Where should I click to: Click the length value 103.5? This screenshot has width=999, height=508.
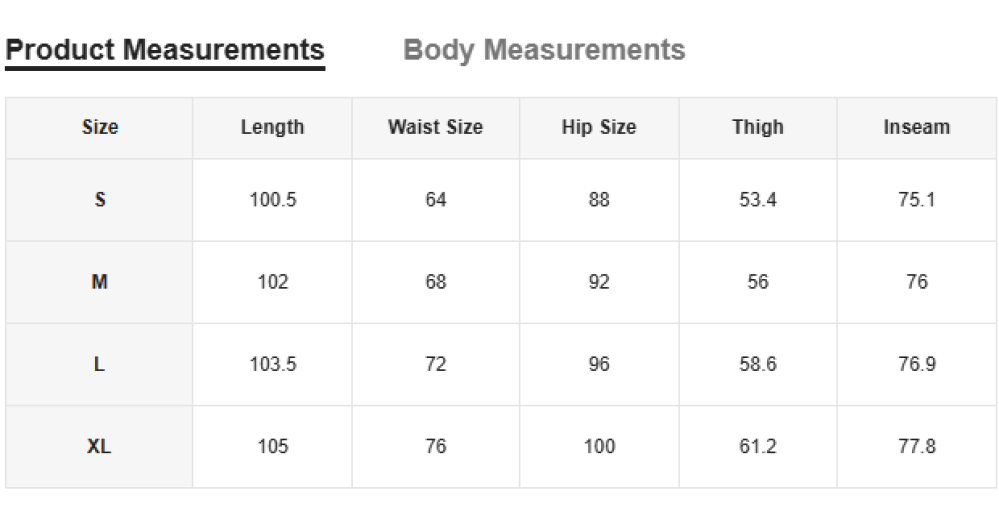coord(273,364)
